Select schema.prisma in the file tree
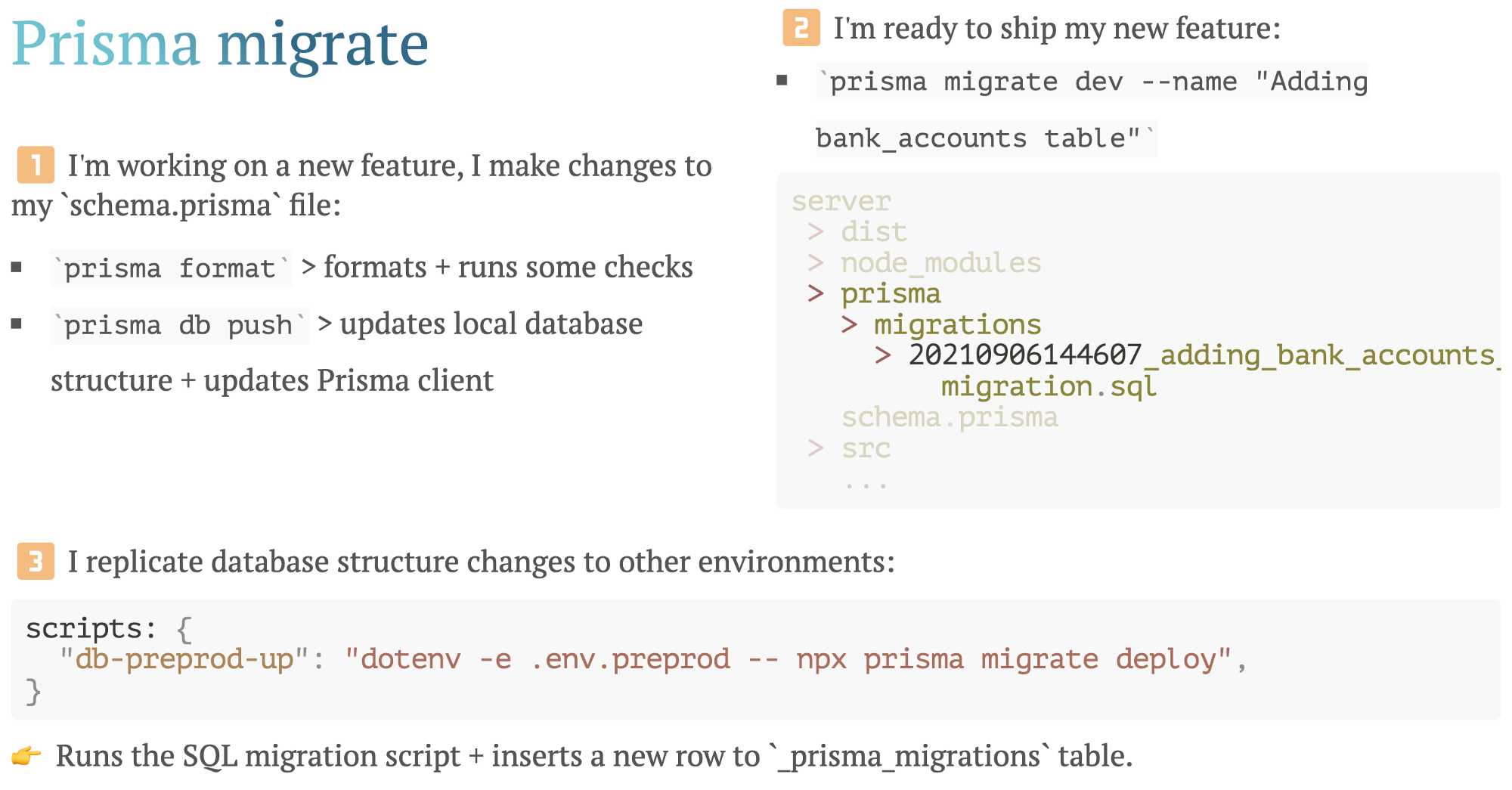Image resolution: width=1512 pixels, height=790 pixels. coord(950,417)
